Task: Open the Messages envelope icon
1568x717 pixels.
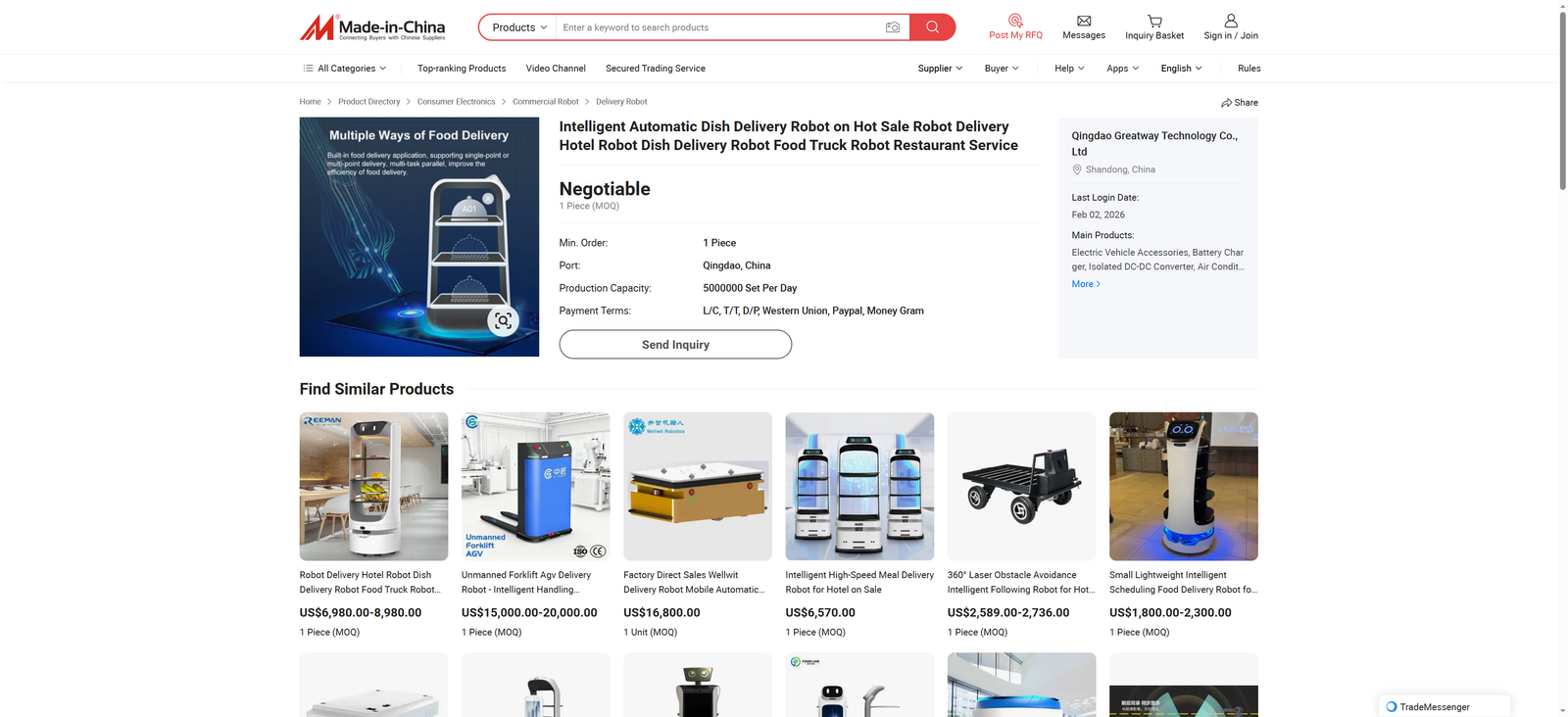Action: coord(1084,21)
